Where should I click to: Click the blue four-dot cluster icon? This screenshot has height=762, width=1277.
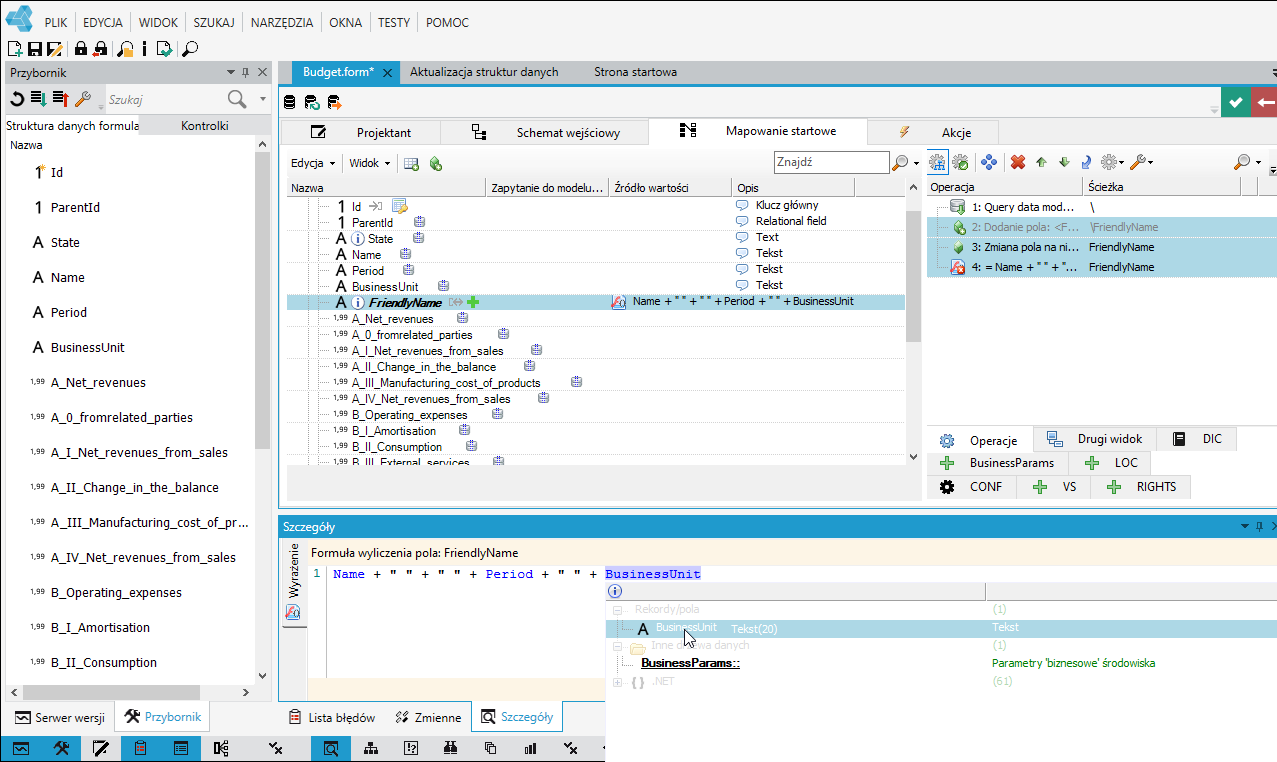pyautogui.click(x=988, y=162)
